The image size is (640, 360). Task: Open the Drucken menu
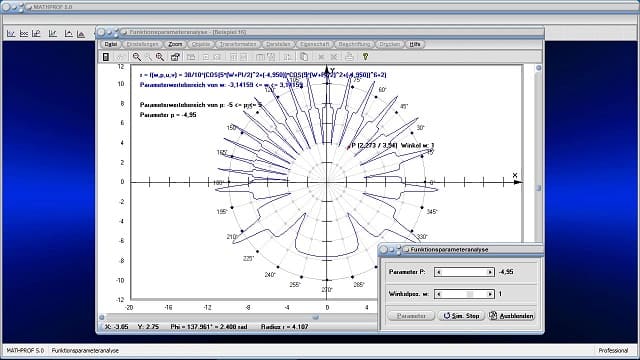coord(389,44)
